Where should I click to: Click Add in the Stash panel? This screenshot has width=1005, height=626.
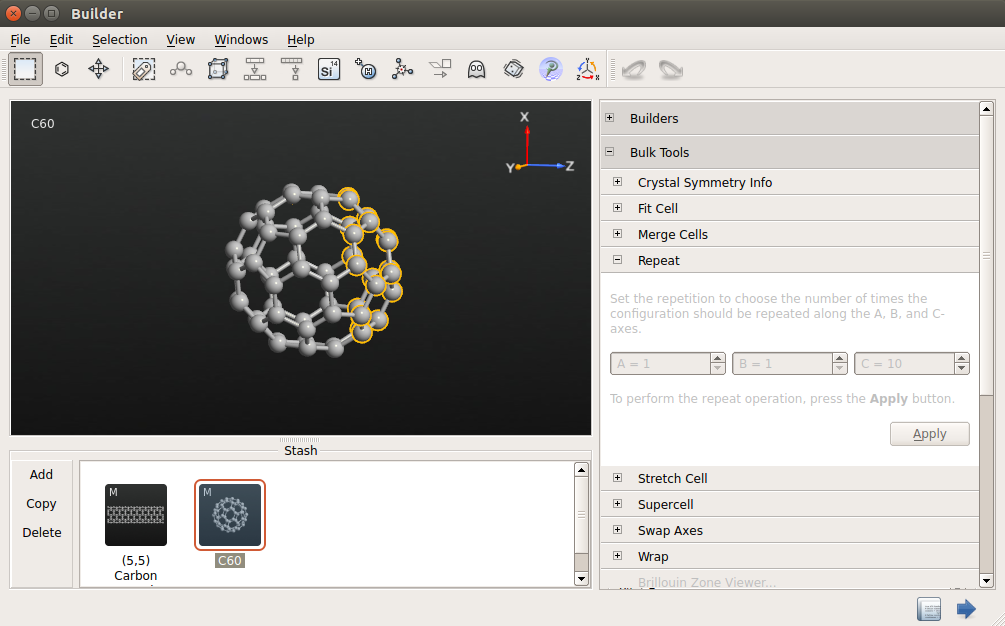coord(41,475)
